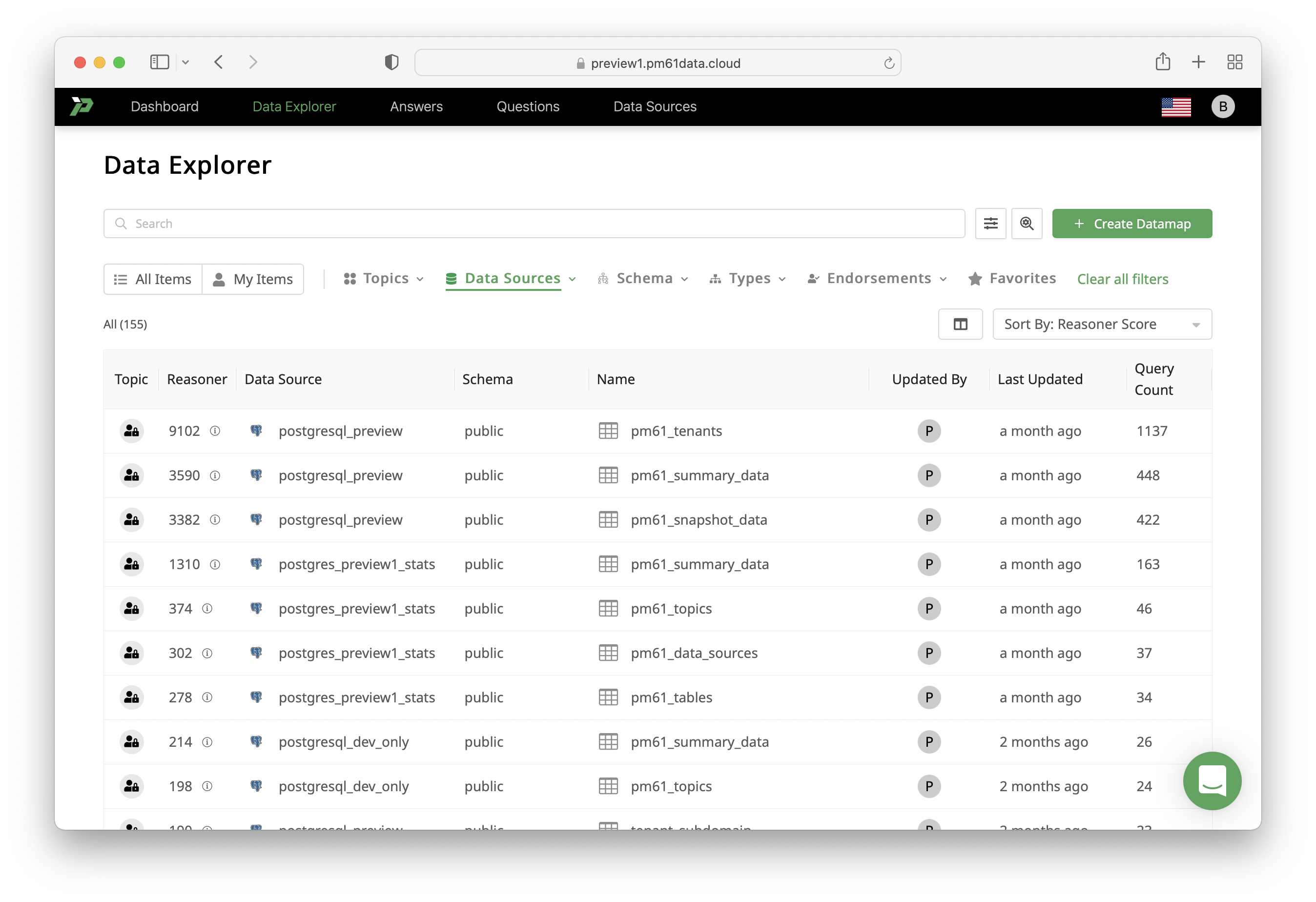Viewport: 1316px width, 902px height.
Task: Open the B user avatar menu
Action: 1223,106
